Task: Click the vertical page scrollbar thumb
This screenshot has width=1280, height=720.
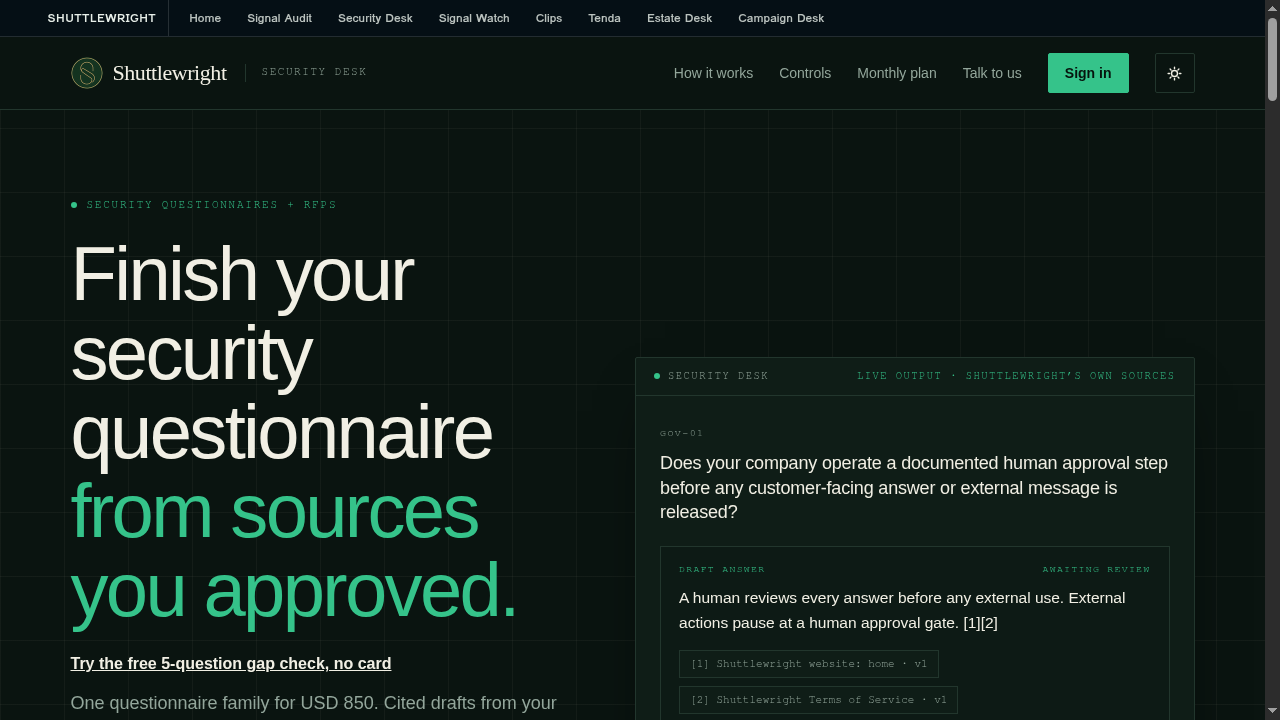Action: pos(1272,59)
